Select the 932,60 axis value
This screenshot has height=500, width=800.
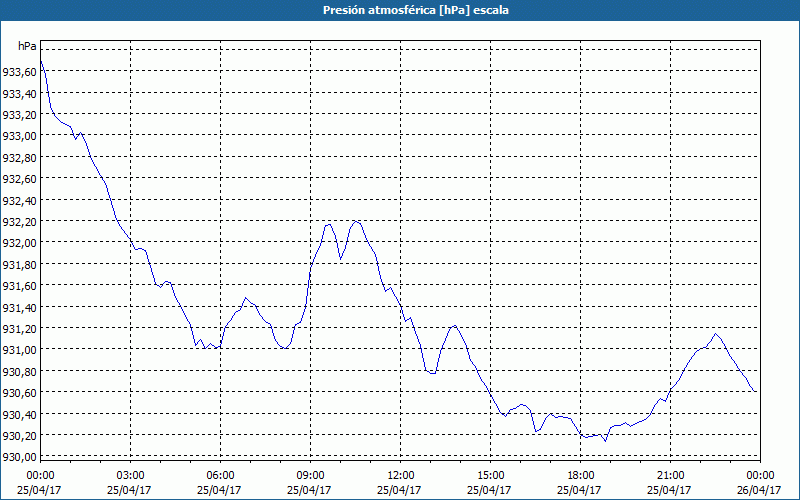[19, 179]
